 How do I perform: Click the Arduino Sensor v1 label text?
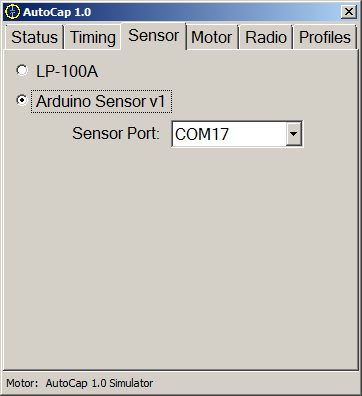click(x=101, y=101)
